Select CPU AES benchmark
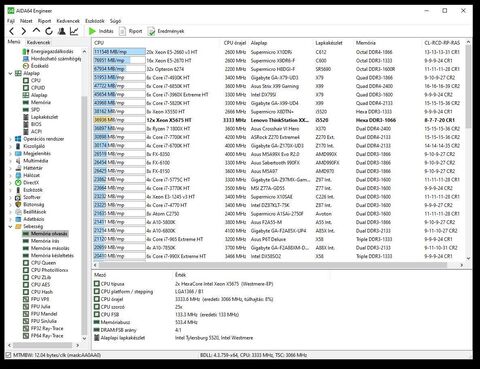 [x=40, y=285]
